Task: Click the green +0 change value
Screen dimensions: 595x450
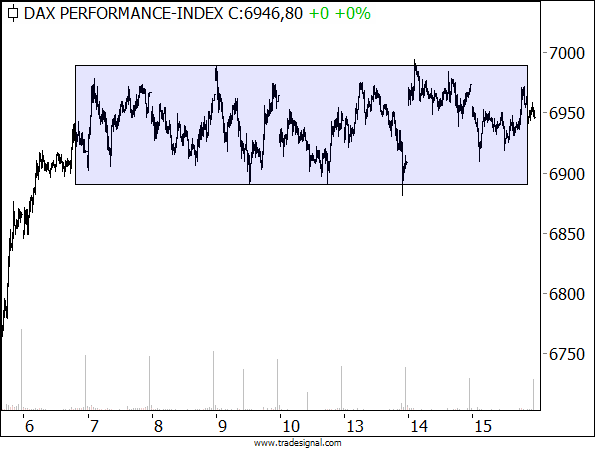Action: 319,14
